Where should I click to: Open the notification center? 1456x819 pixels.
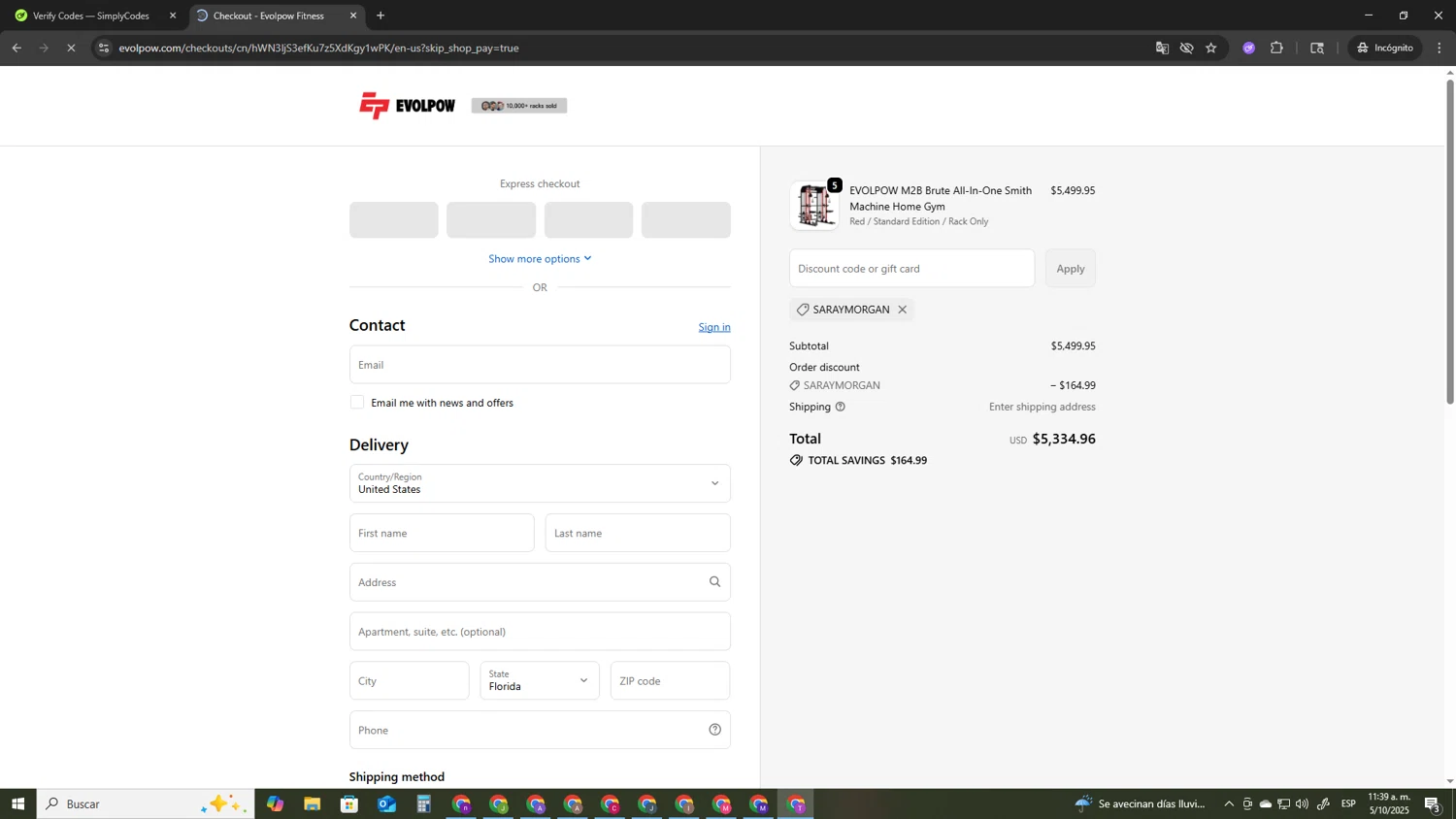tap(1433, 803)
